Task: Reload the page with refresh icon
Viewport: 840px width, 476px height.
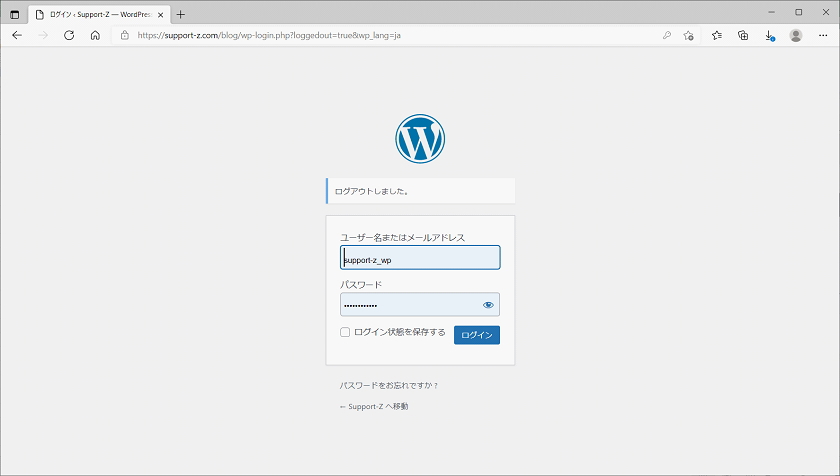Action: (x=69, y=35)
